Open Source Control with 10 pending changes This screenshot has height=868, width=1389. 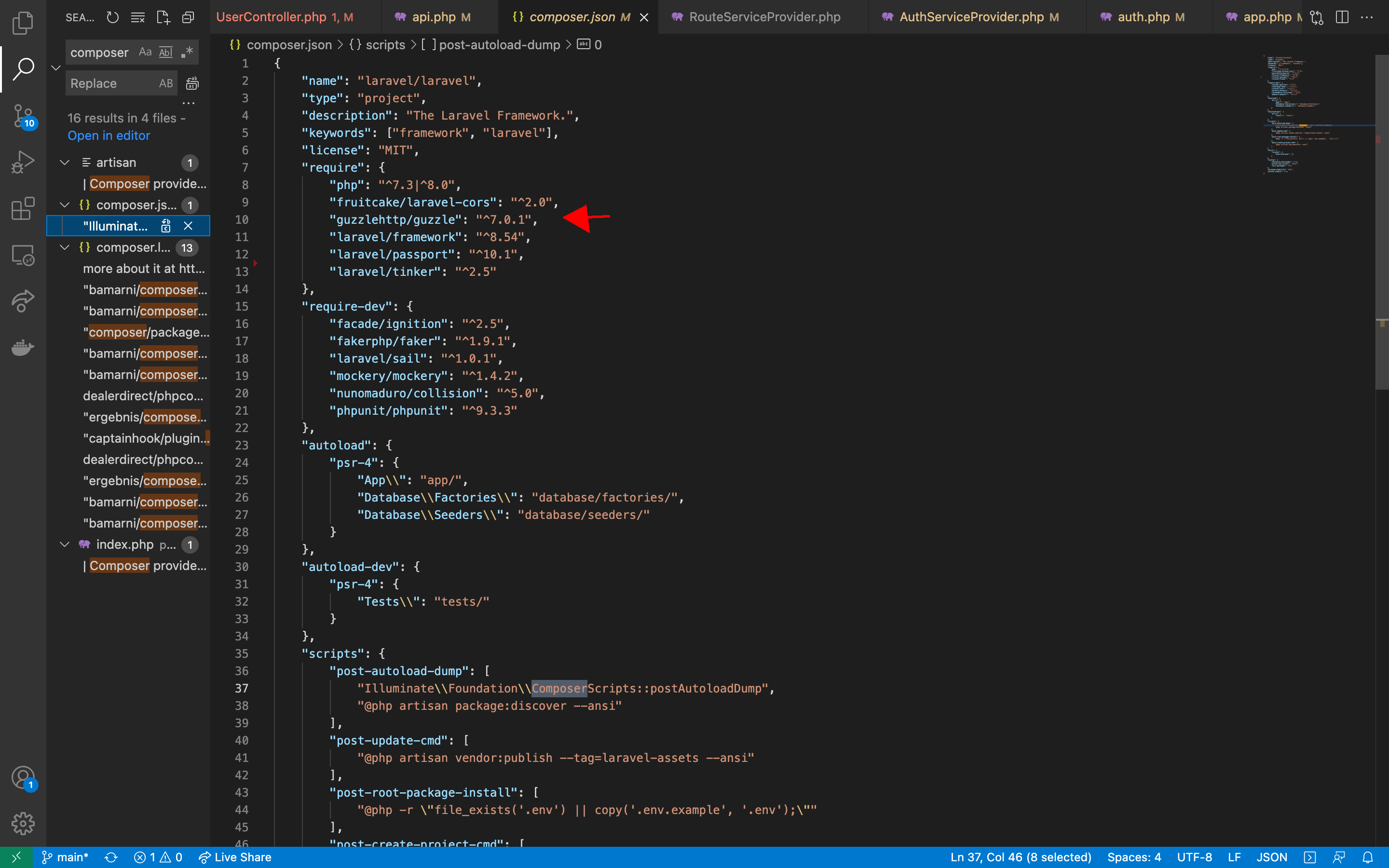point(23,117)
